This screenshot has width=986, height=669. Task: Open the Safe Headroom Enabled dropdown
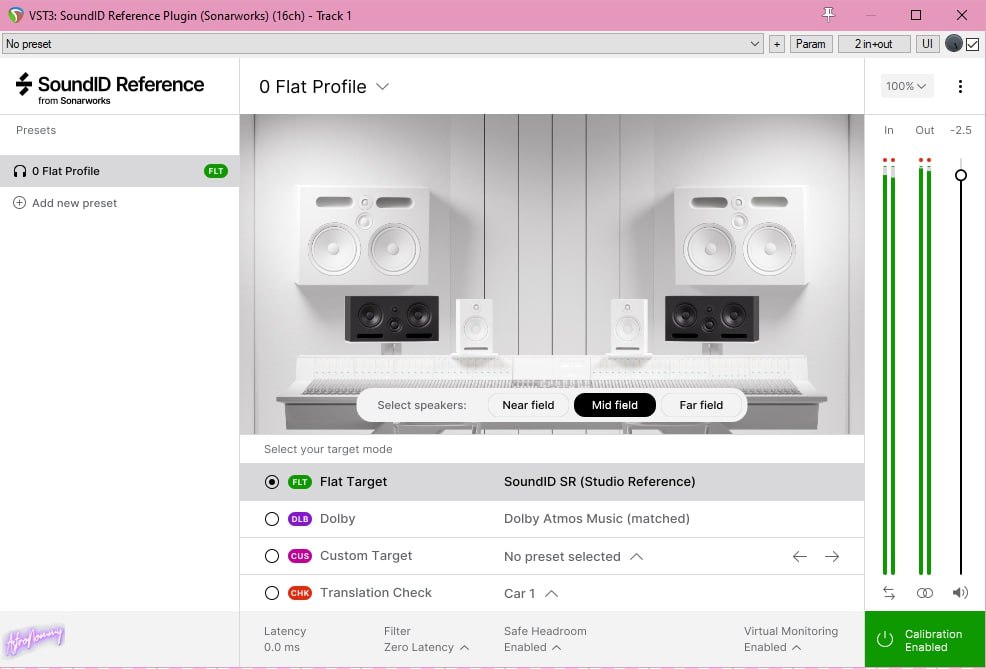point(533,647)
